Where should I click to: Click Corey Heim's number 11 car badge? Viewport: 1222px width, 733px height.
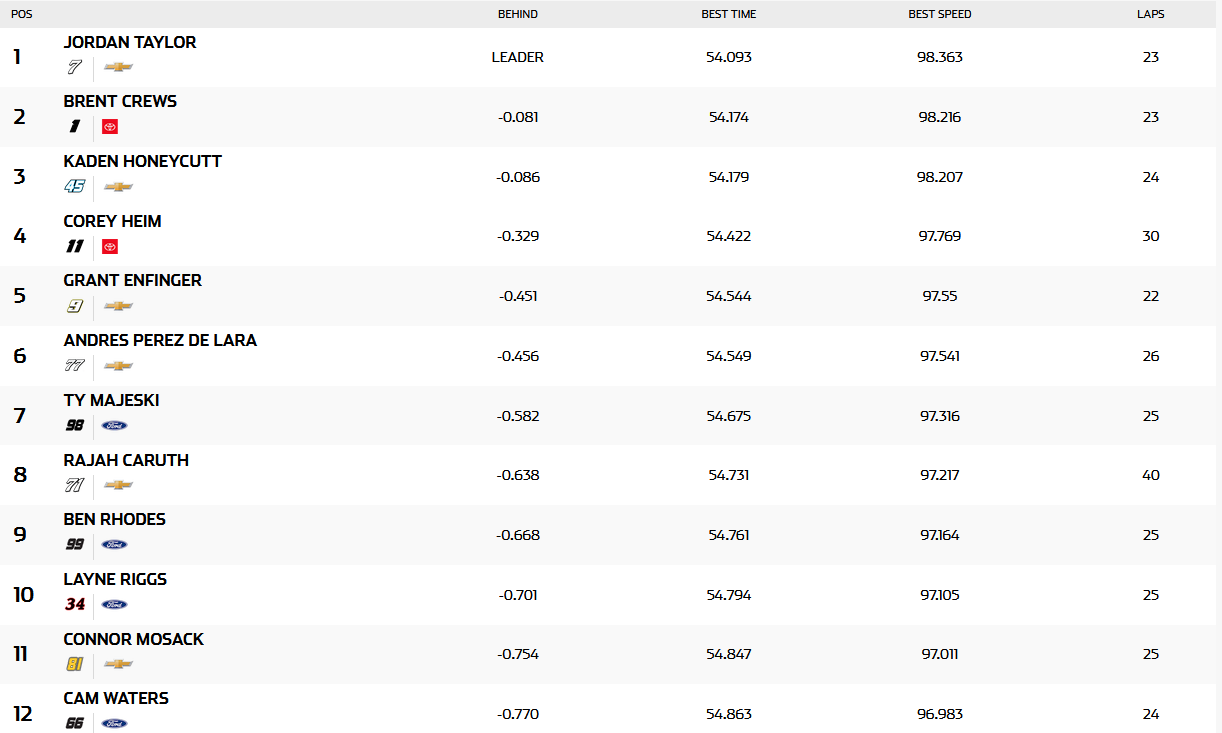tap(75, 246)
